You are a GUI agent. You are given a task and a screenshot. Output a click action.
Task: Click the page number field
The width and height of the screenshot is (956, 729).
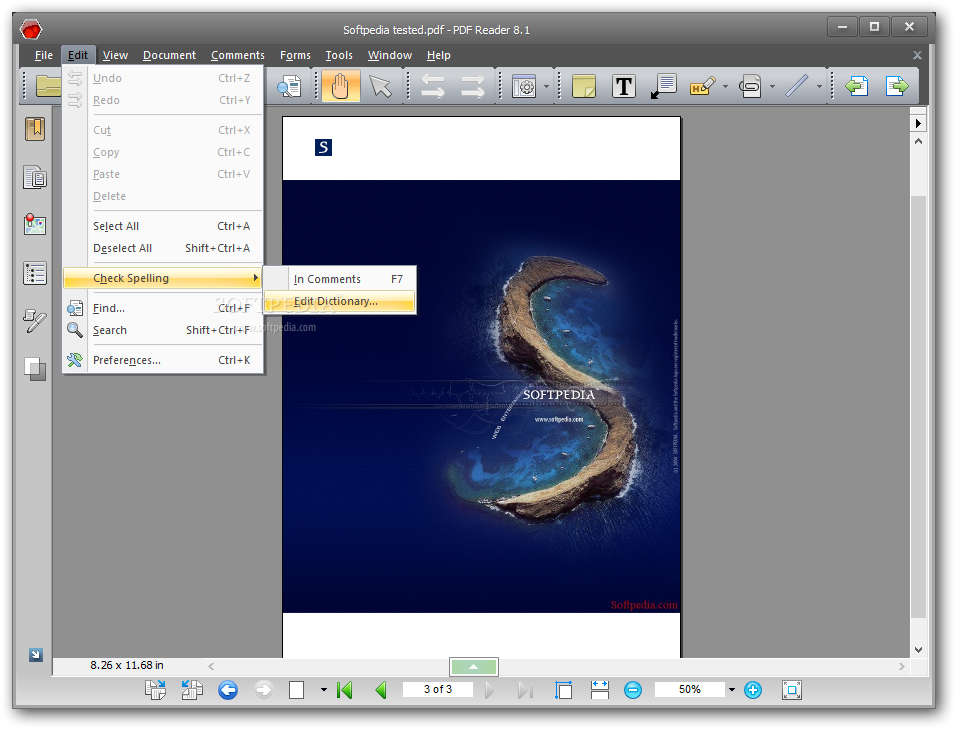point(438,689)
